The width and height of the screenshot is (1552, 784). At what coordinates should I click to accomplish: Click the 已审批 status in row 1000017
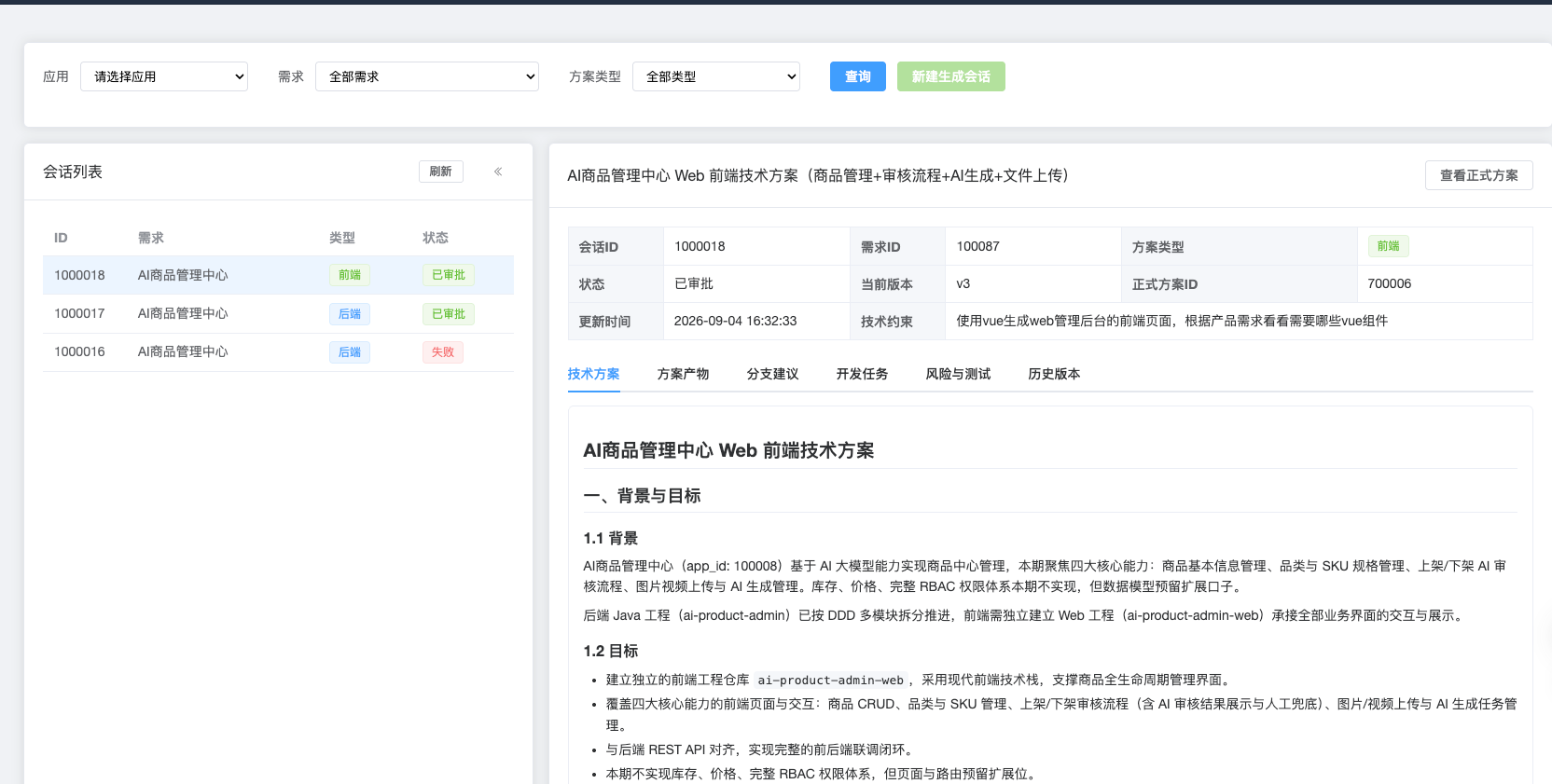[449, 314]
